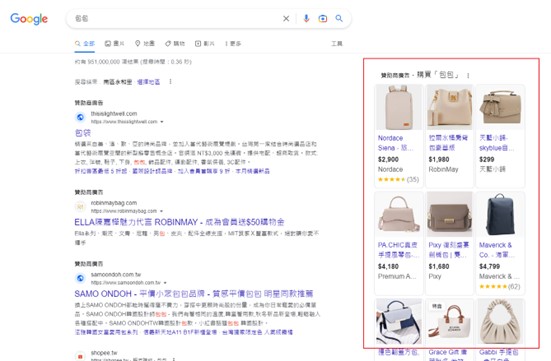Open three-dot menu next to location line
The height and width of the screenshot is (361, 551).
(x=170, y=82)
